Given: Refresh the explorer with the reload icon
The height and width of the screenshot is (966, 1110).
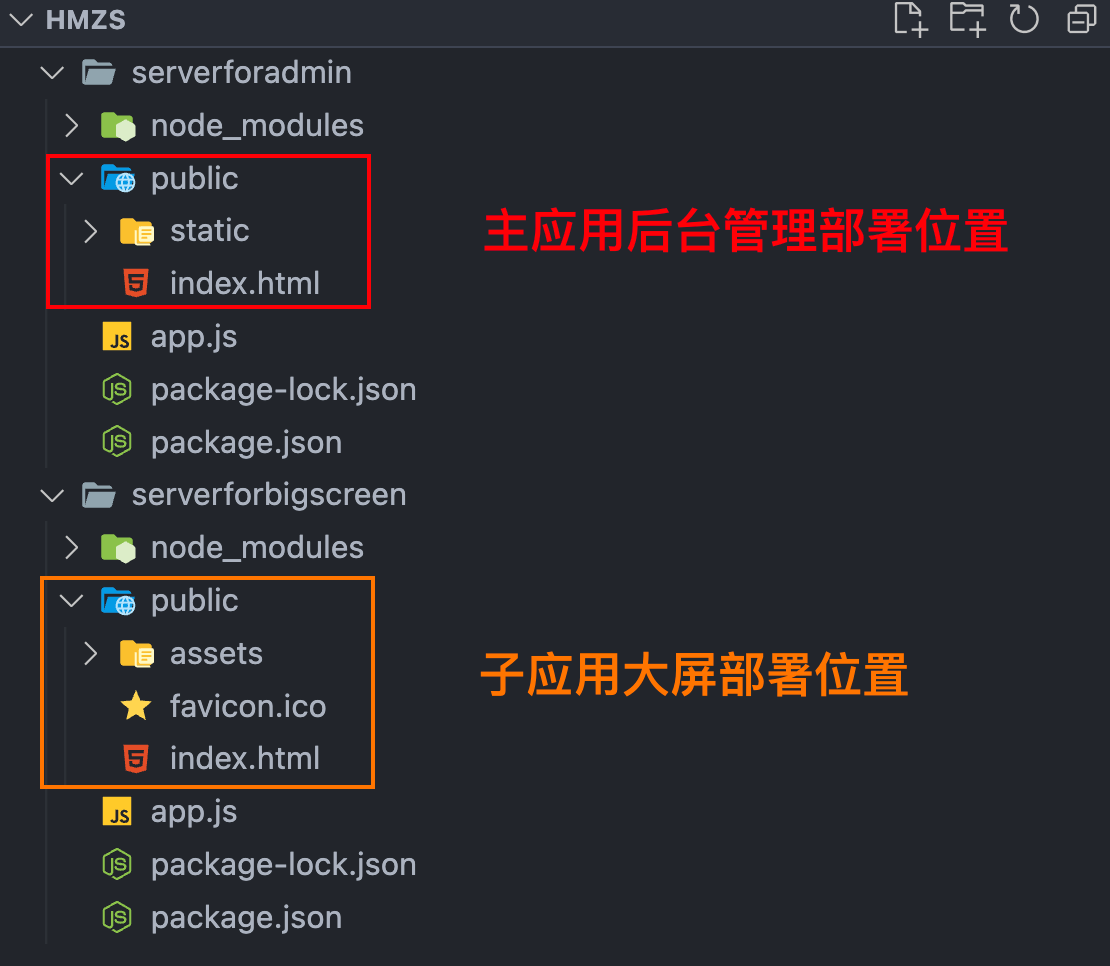Looking at the screenshot, I should [1024, 19].
